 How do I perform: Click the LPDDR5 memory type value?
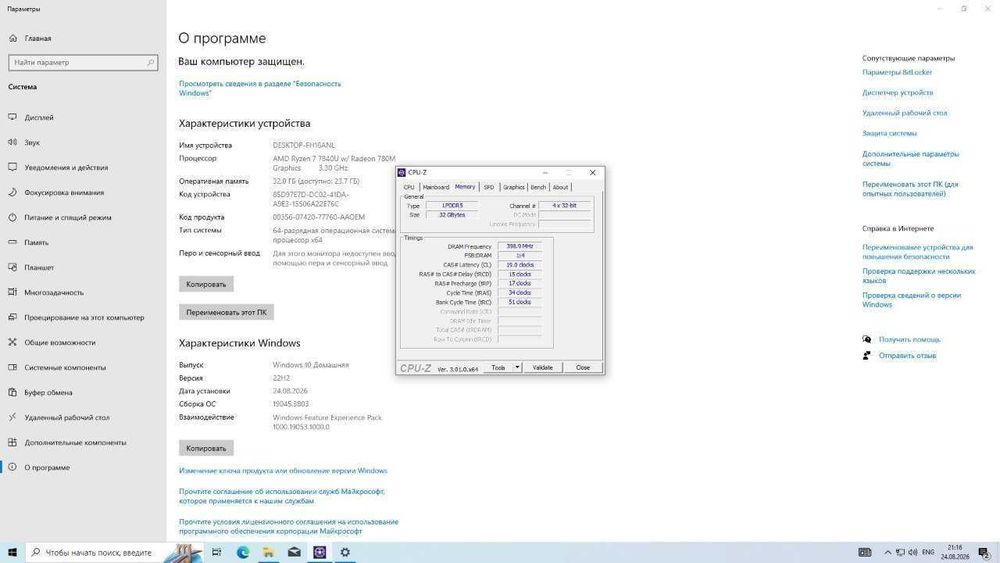[452, 205]
